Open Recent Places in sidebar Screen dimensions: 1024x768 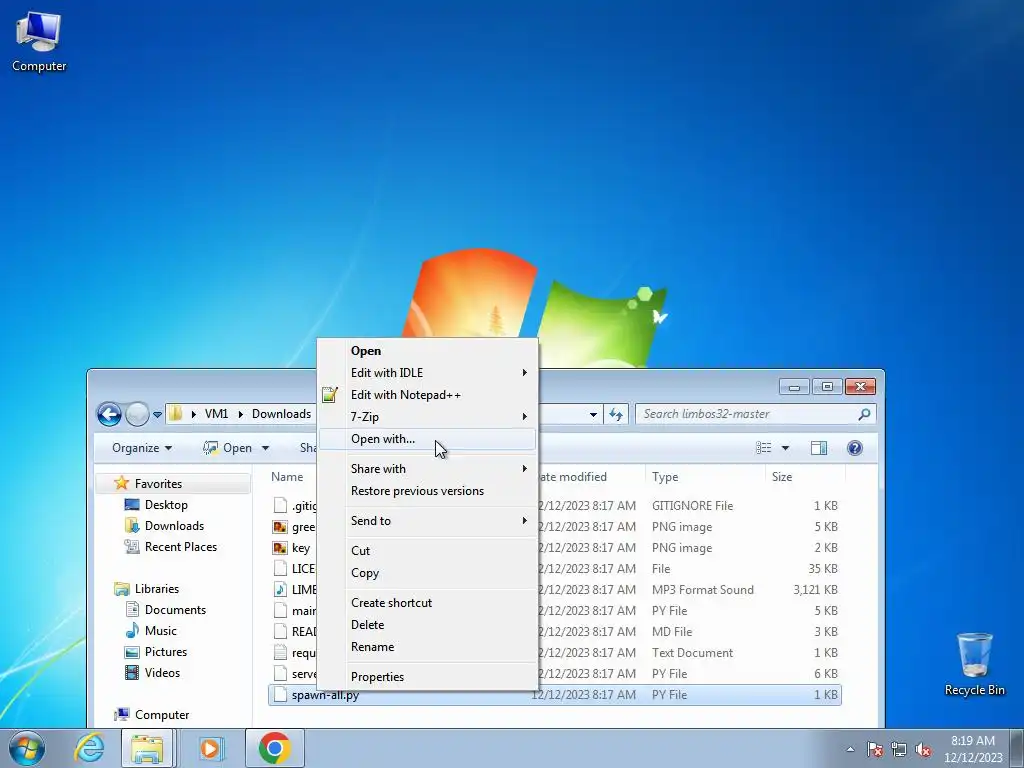click(x=180, y=547)
